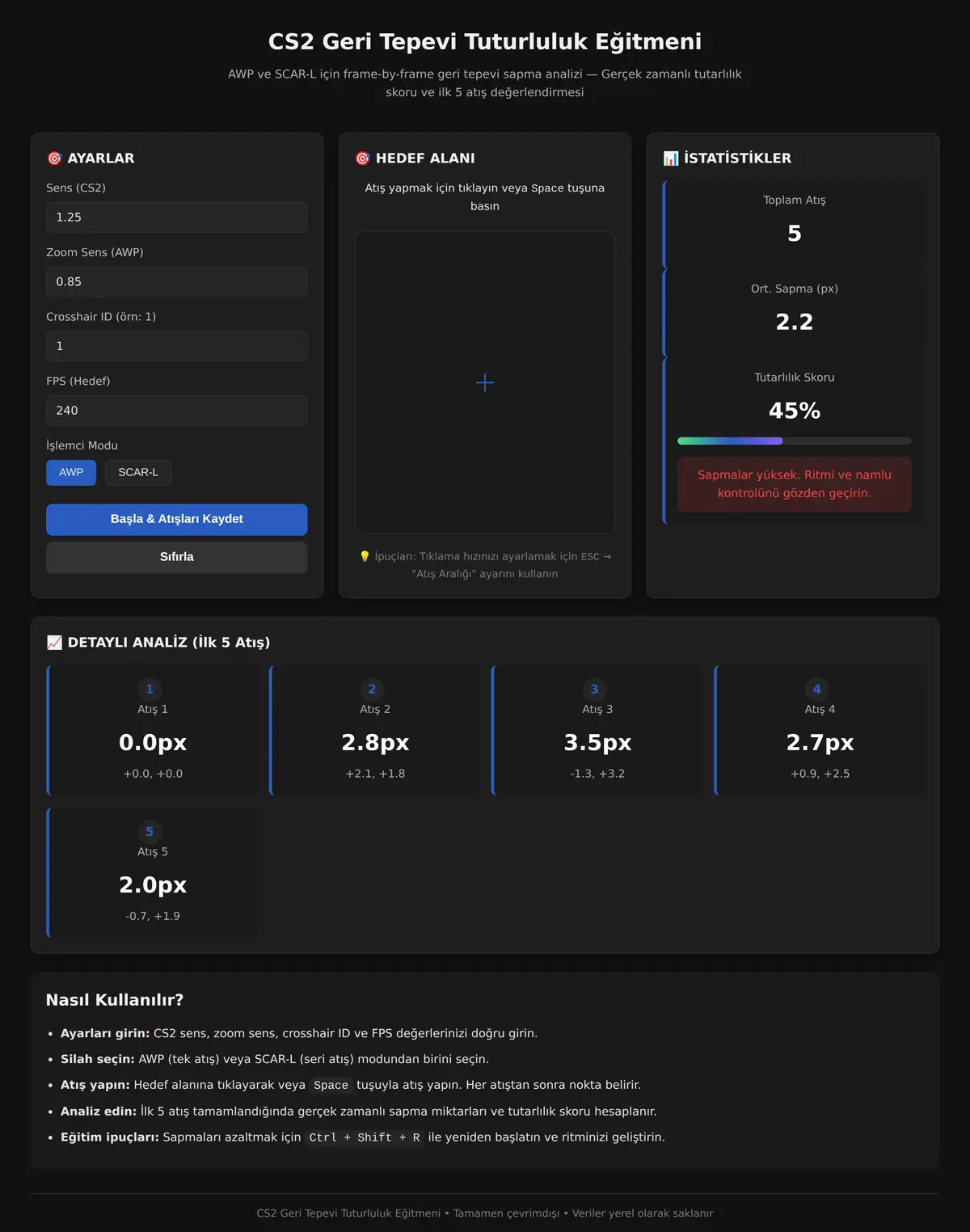Click the page title CS2 Geri Tepevi Tuturluluk Eğitmeni
Image resolution: width=970 pixels, height=1232 pixels.
click(x=485, y=41)
